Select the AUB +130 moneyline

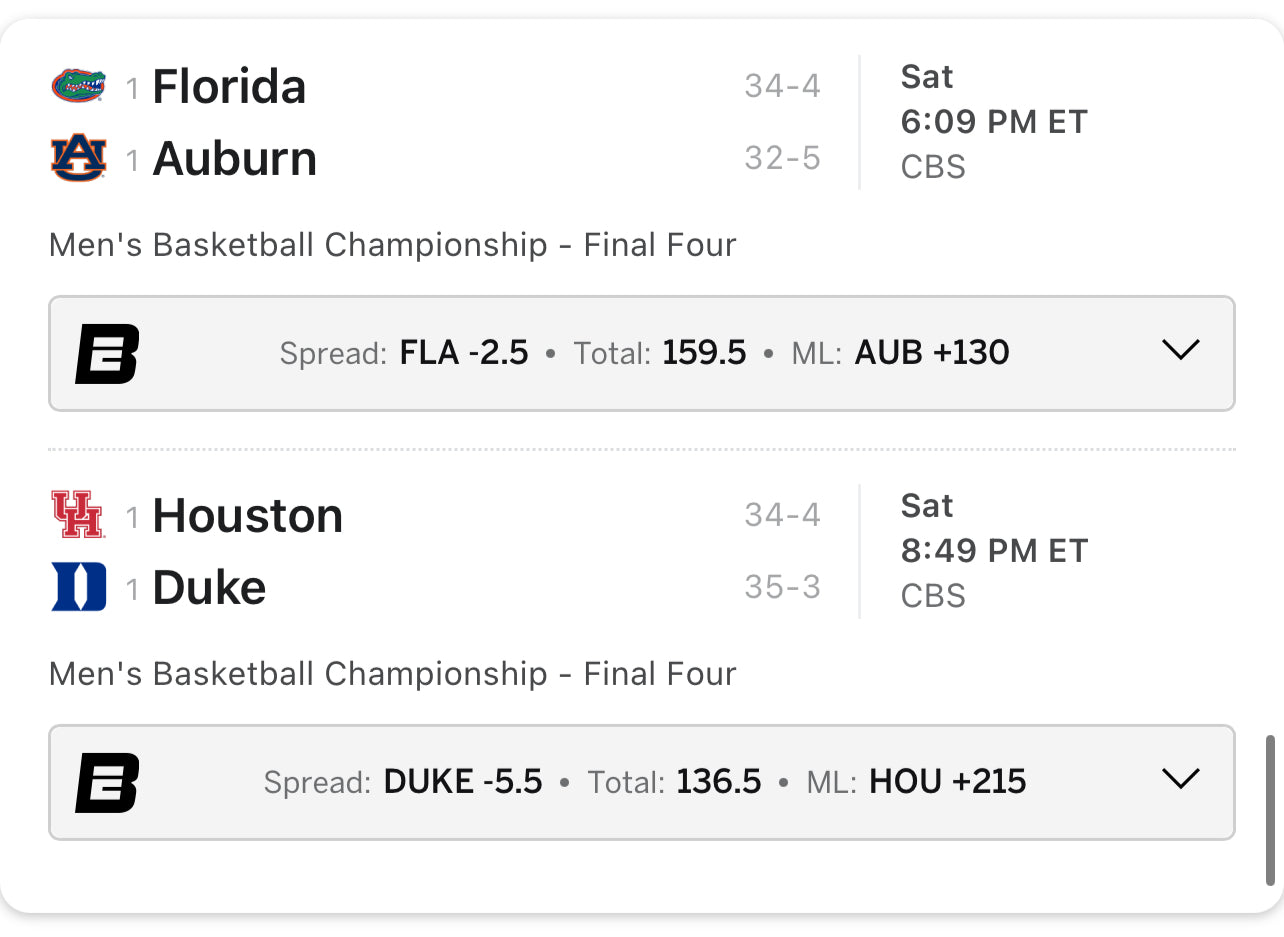pos(932,353)
